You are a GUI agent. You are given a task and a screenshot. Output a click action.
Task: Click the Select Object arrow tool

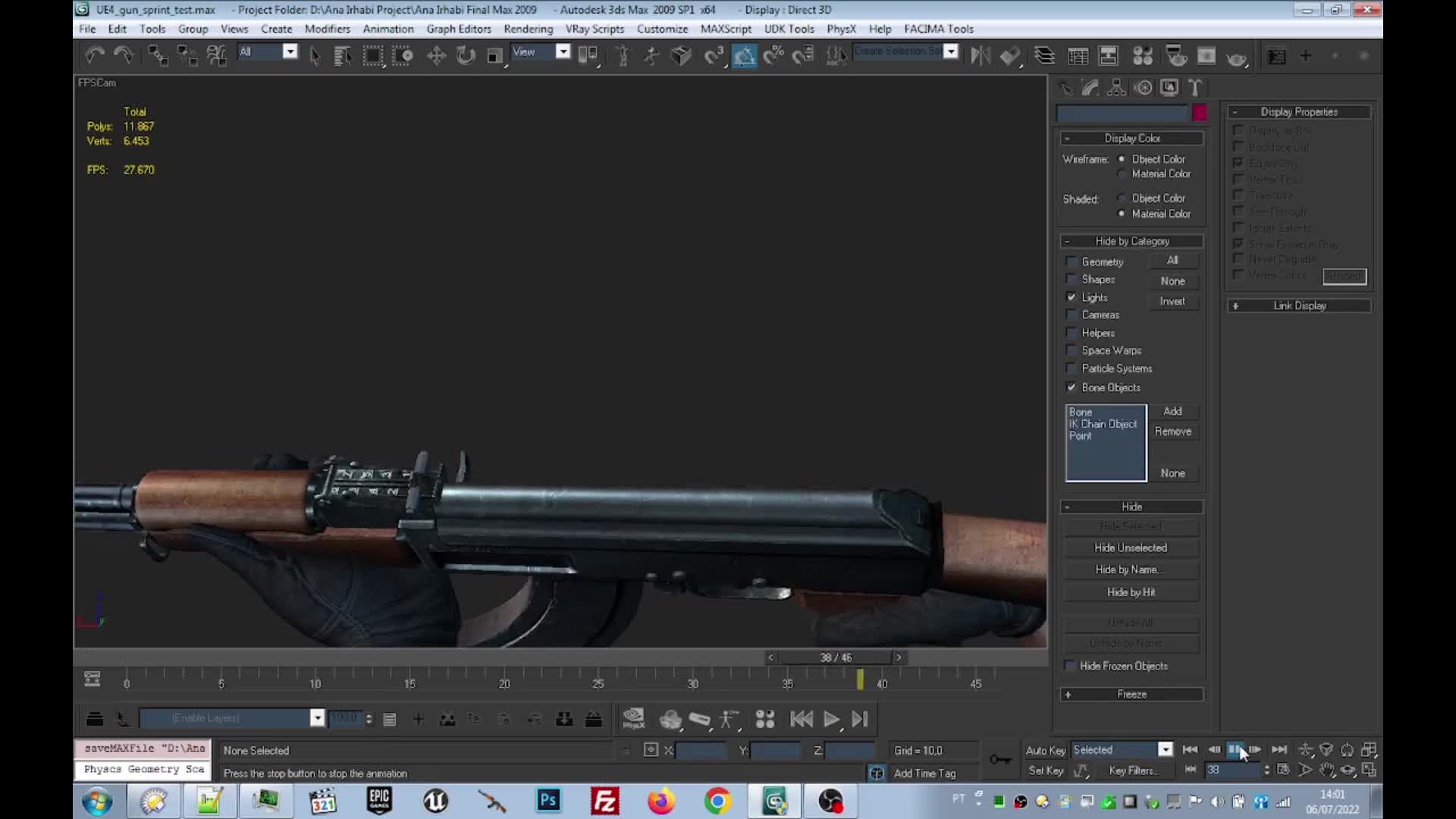pyautogui.click(x=315, y=55)
